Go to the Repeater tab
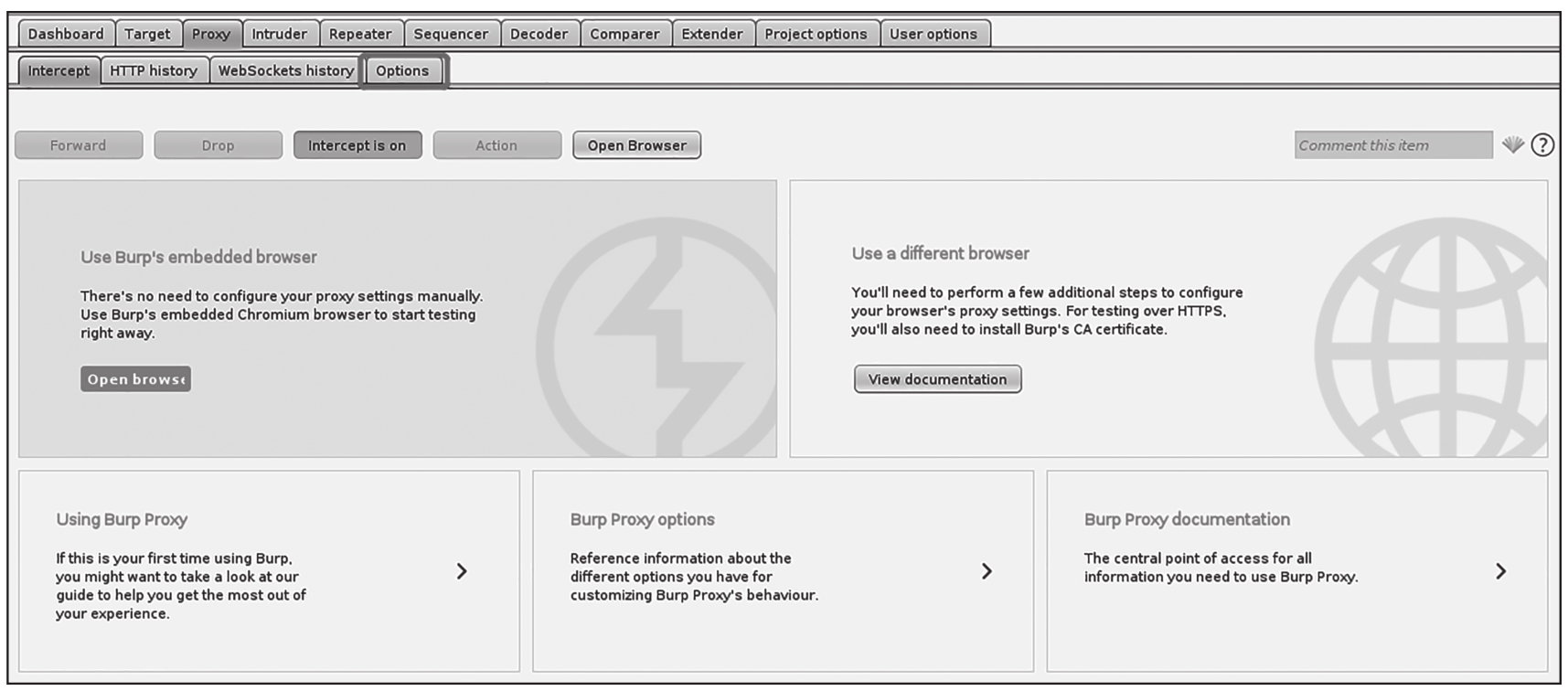 point(360,35)
